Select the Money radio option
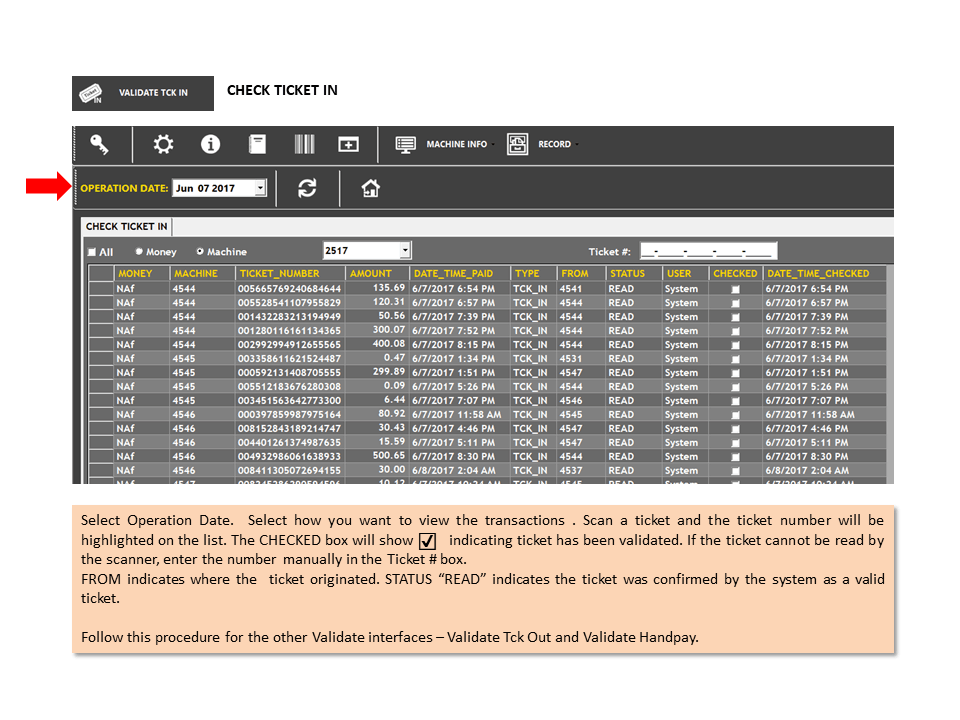Screen dimensions: 960x720 pyautogui.click(x=139, y=251)
